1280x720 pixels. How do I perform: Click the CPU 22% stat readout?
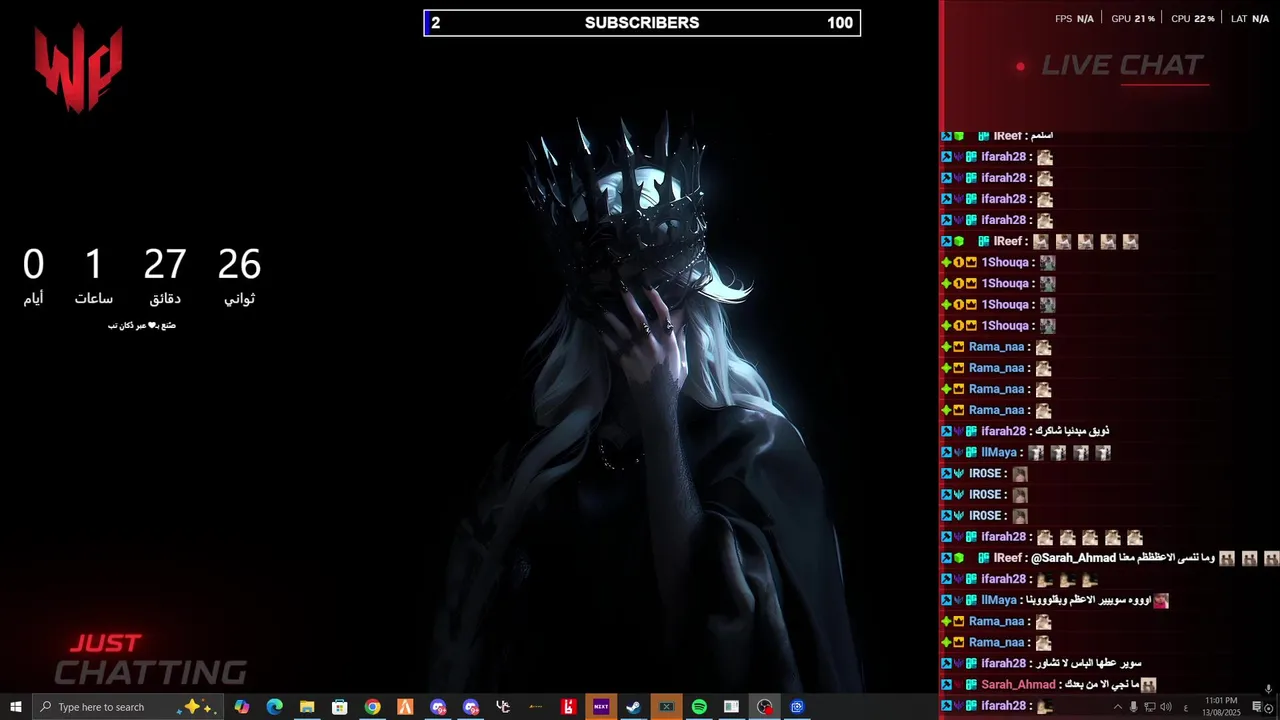pos(1193,19)
